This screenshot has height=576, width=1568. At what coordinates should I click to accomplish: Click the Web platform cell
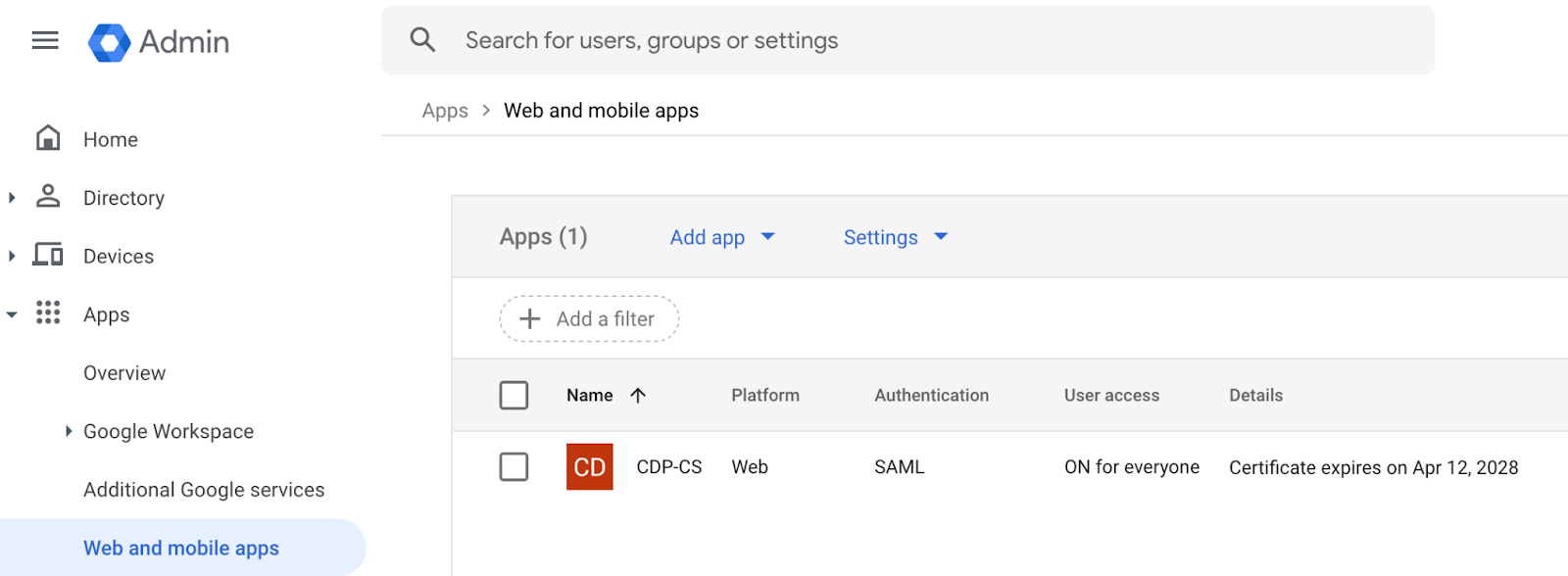[x=750, y=467]
